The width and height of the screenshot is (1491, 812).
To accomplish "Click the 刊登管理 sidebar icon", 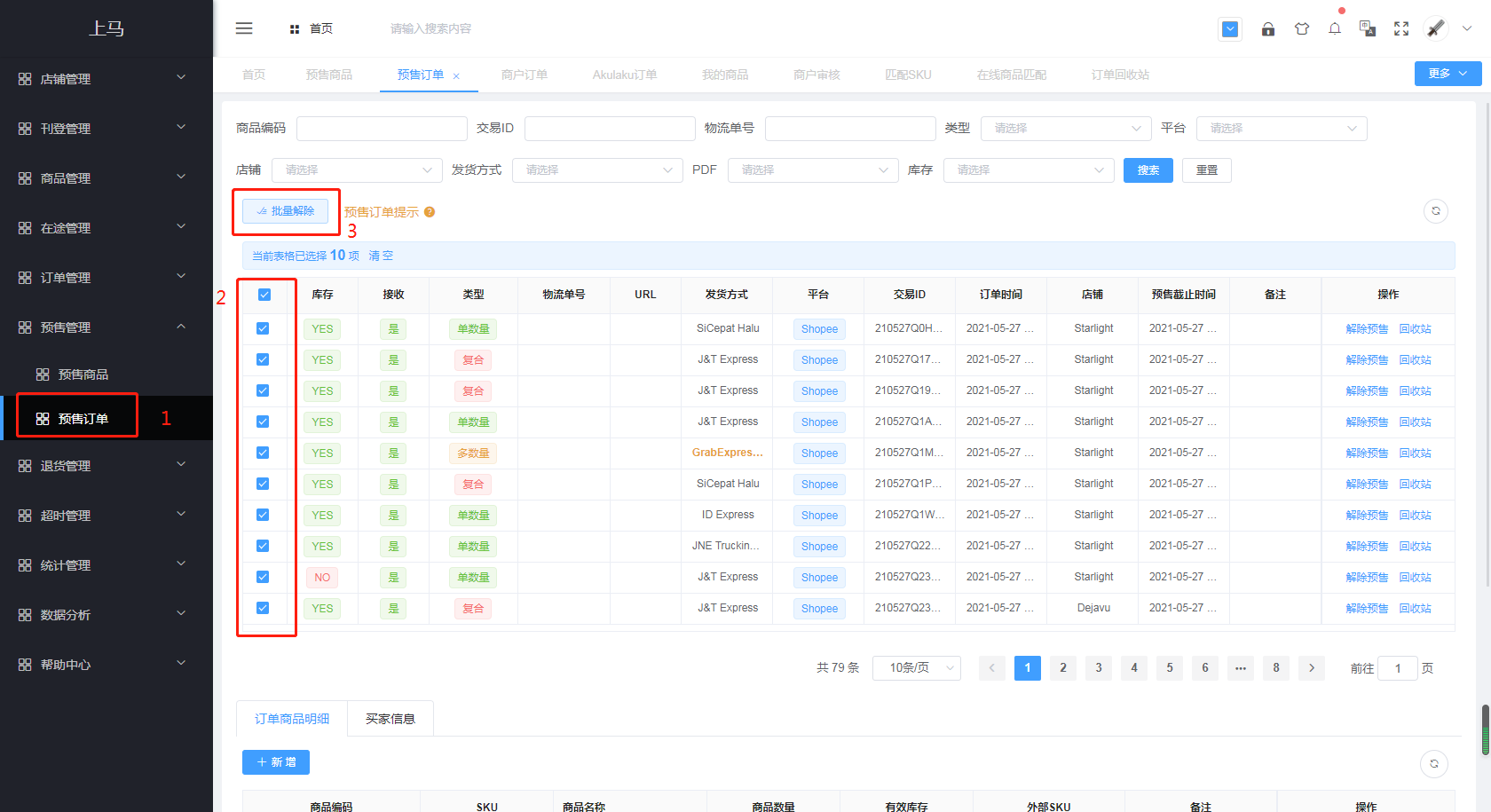I will pyautogui.click(x=25, y=129).
